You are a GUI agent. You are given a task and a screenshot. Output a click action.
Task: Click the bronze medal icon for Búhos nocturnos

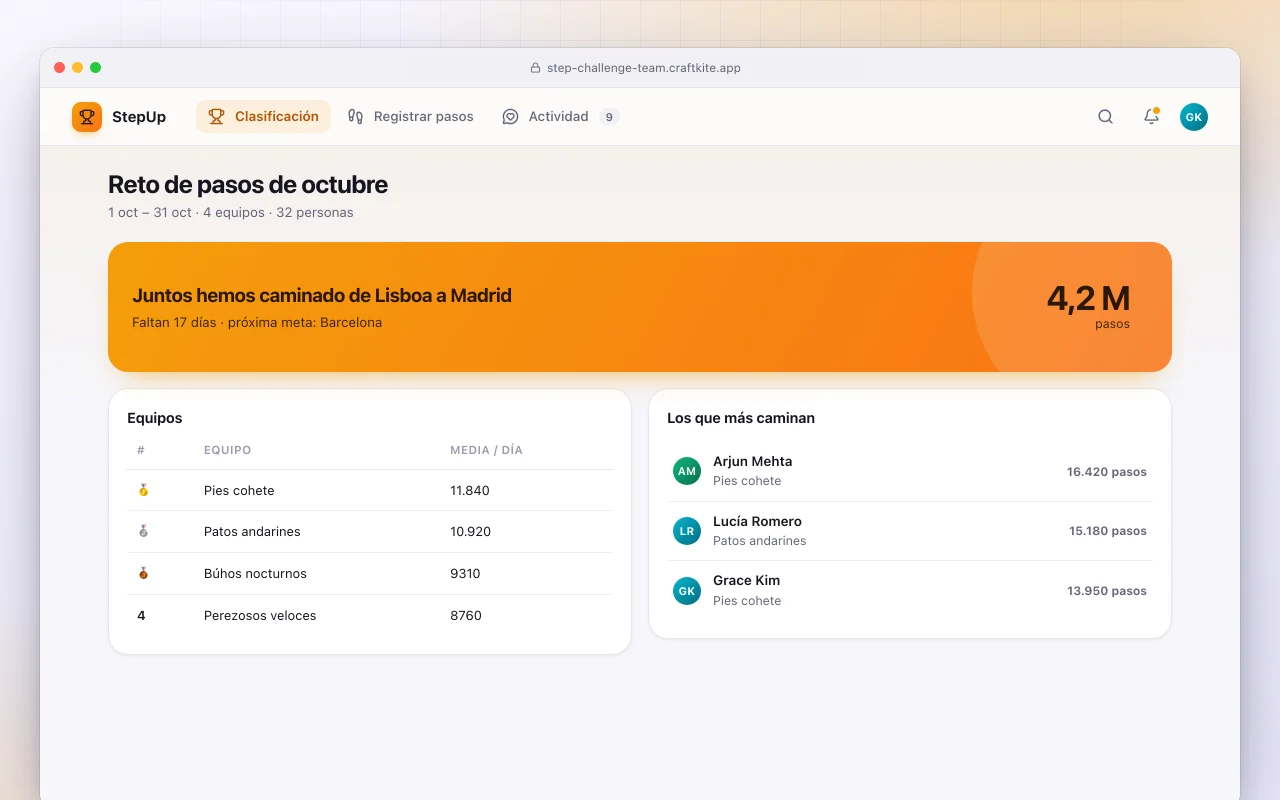click(x=143, y=573)
